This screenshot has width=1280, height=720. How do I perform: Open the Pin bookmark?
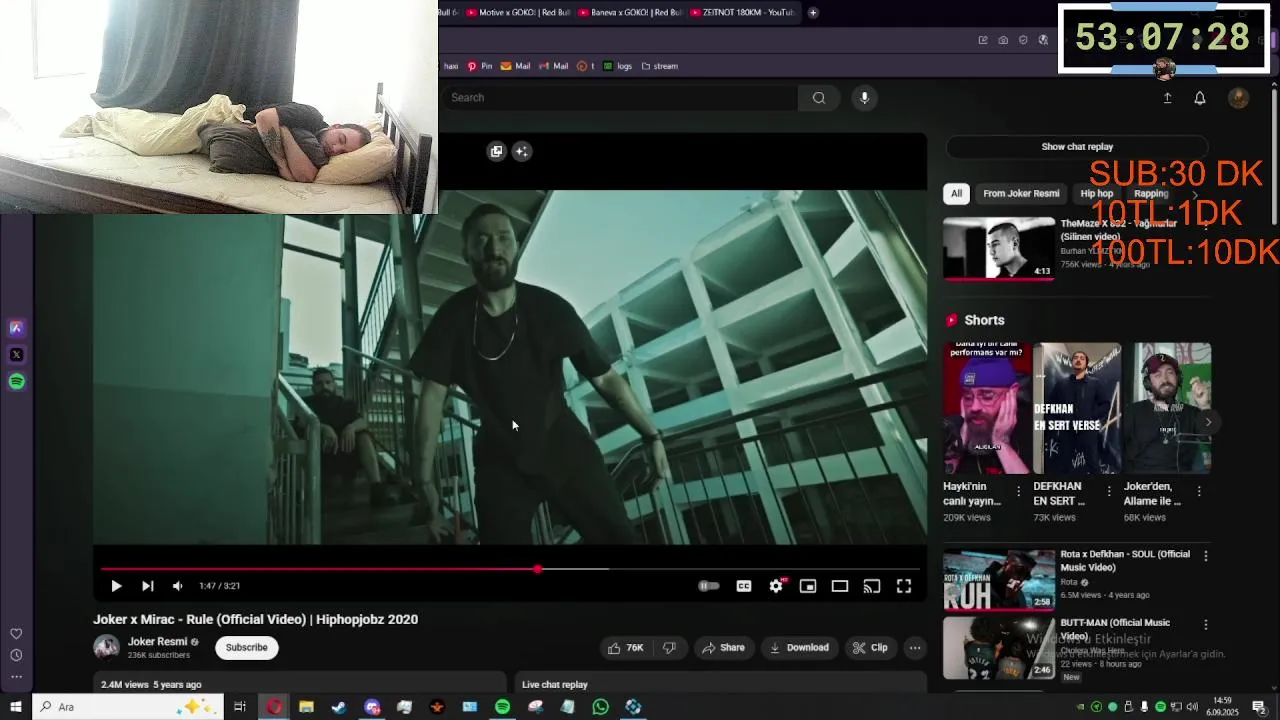(x=480, y=66)
